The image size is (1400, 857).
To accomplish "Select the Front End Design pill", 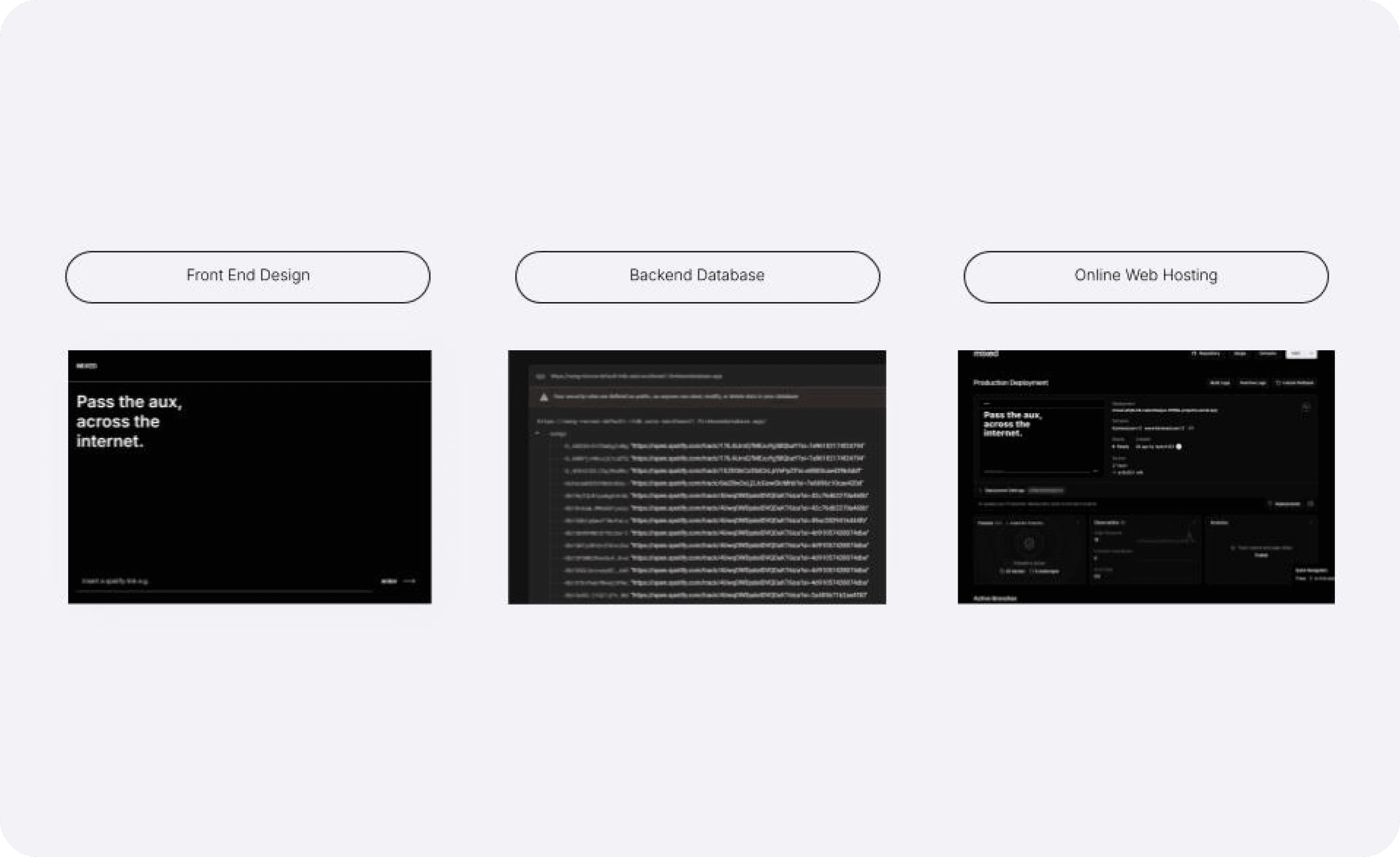I will point(248,277).
